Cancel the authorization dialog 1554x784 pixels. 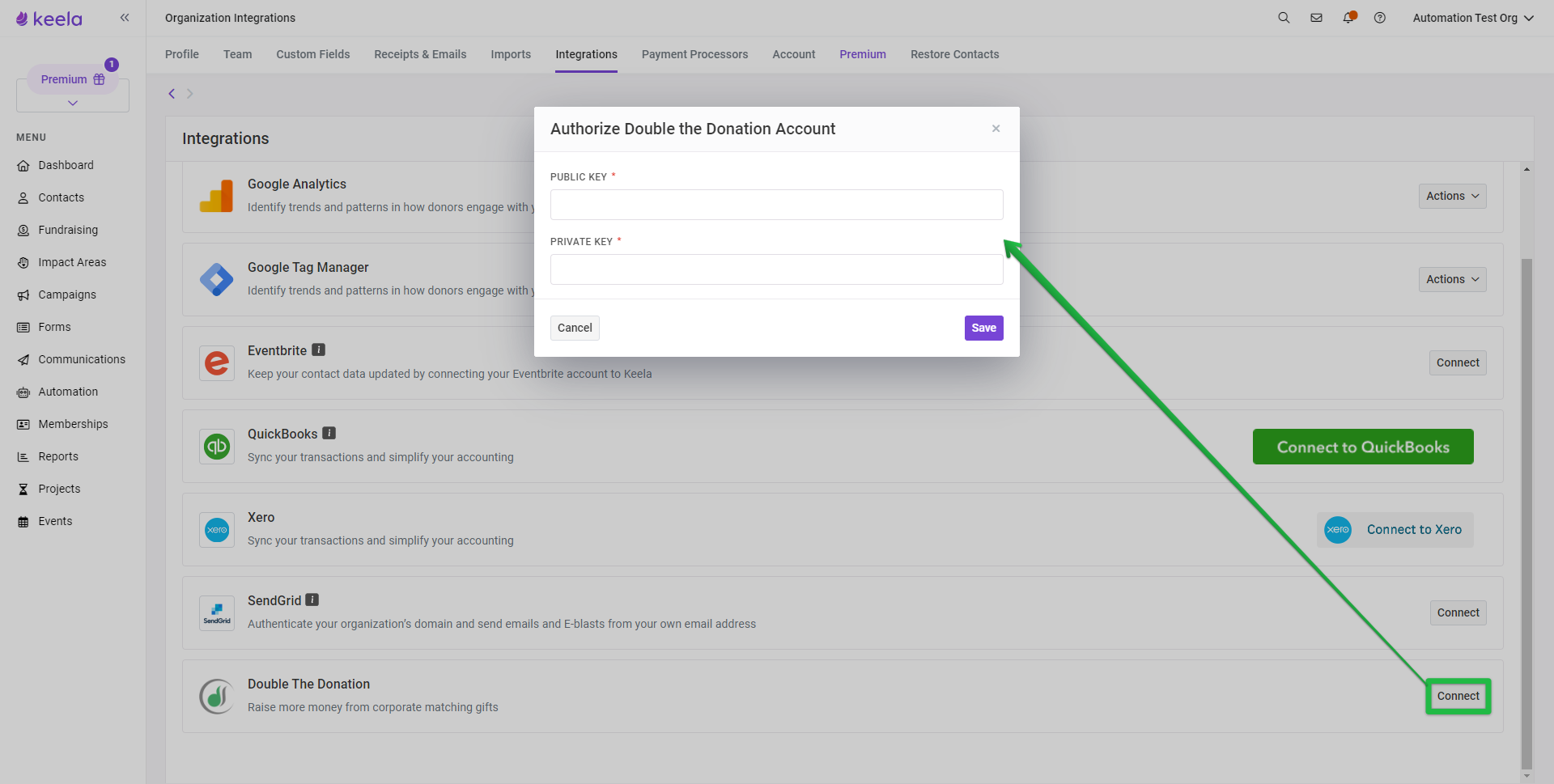tap(575, 328)
